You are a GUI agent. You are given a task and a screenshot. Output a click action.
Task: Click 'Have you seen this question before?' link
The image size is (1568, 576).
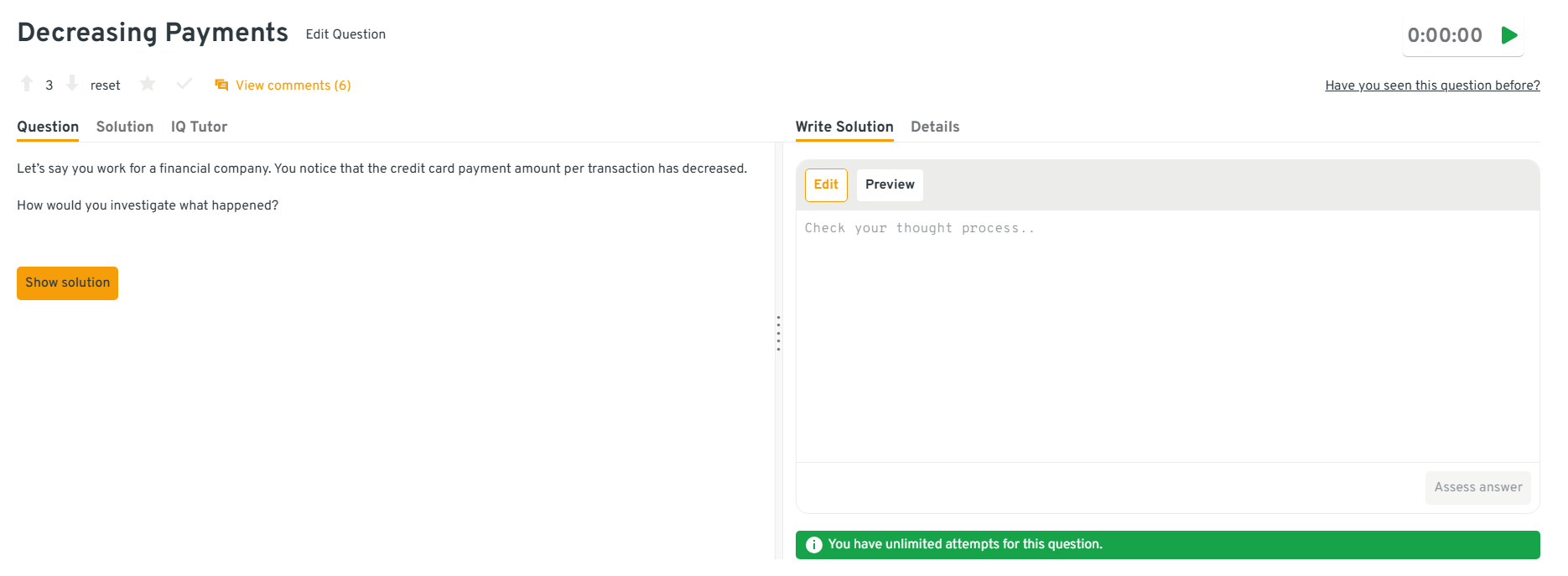pyautogui.click(x=1432, y=86)
